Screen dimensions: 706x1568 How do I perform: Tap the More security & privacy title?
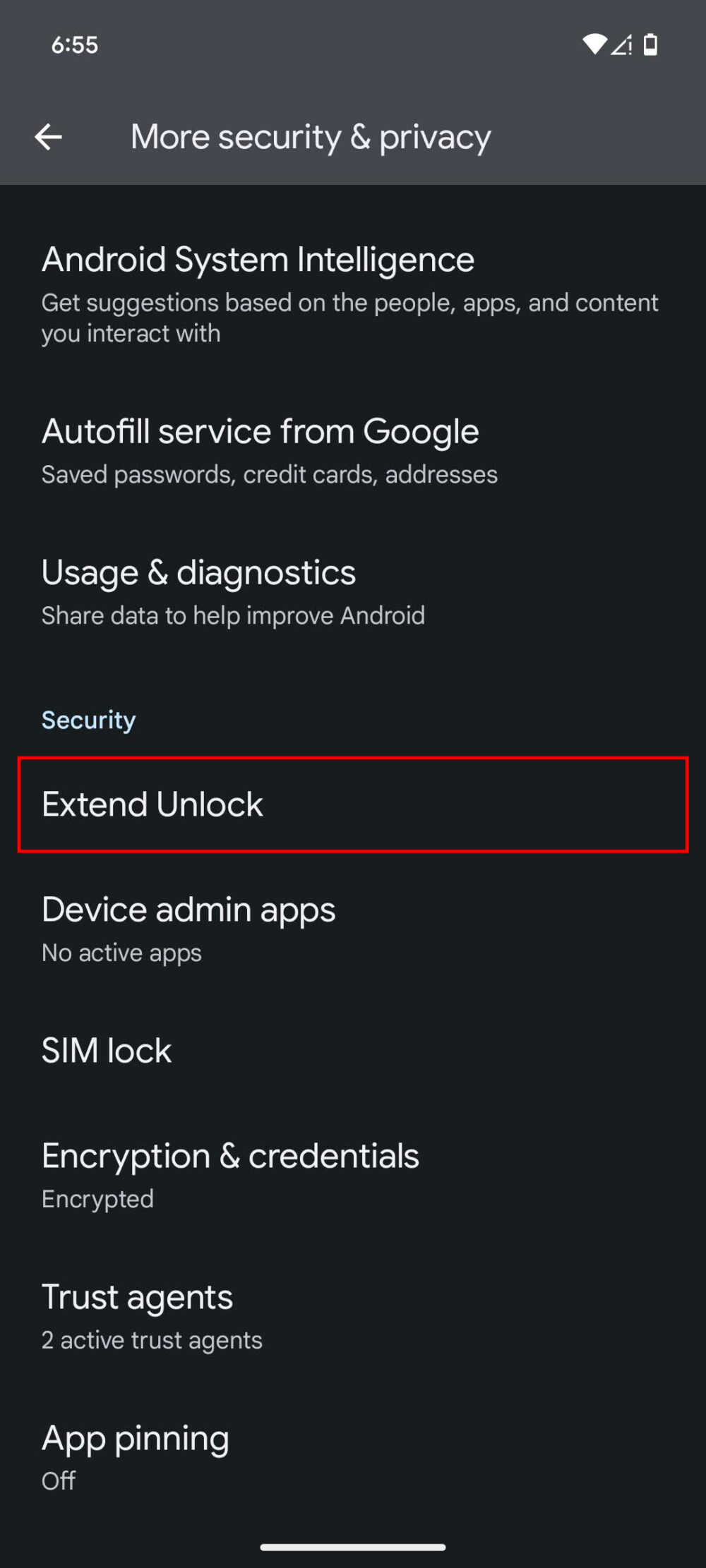[x=311, y=137]
